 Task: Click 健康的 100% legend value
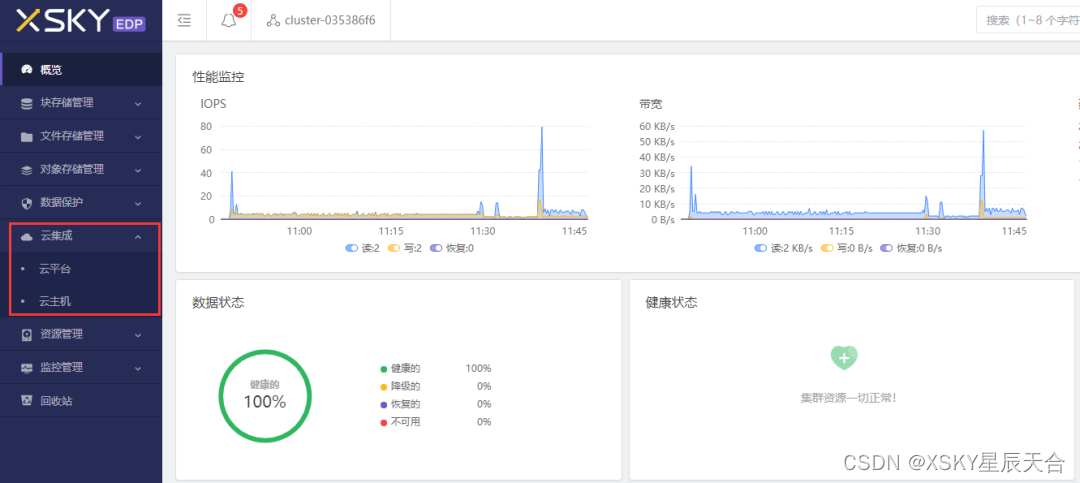click(x=478, y=369)
